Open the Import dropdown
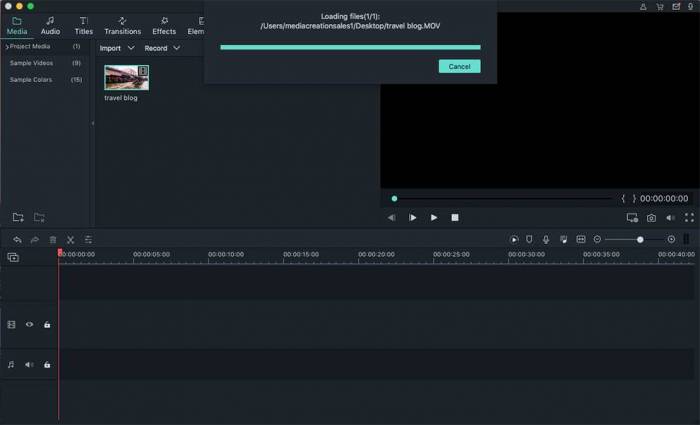700x425 pixels. click(x=116, y=48)
